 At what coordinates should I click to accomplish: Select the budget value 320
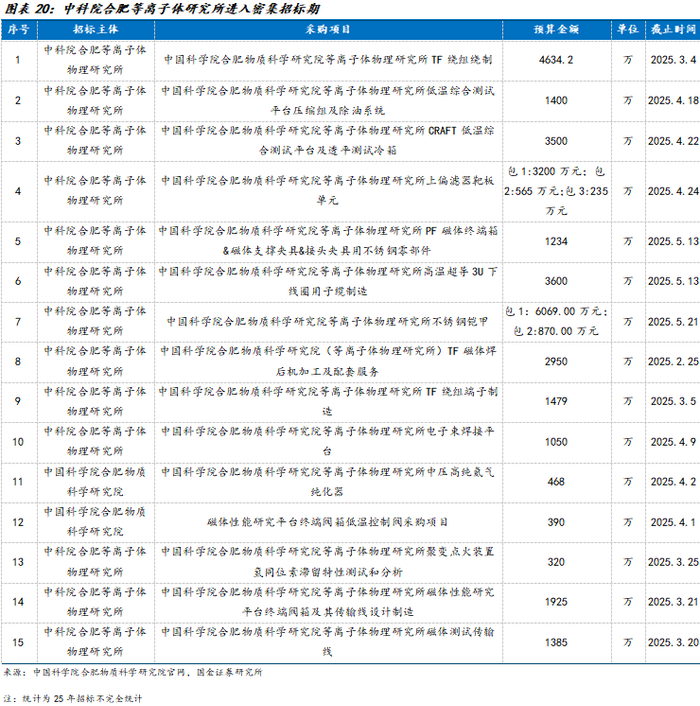coord(556,562)
